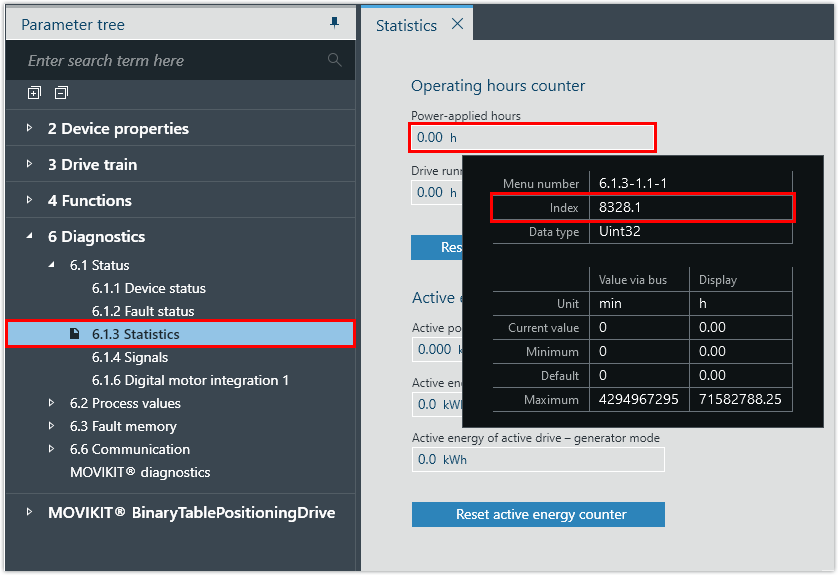Image resolution: width=838 pixels, height=575 pixels.
Task: Open 6.1.2 Fault status
Action: tap(142, 311)
